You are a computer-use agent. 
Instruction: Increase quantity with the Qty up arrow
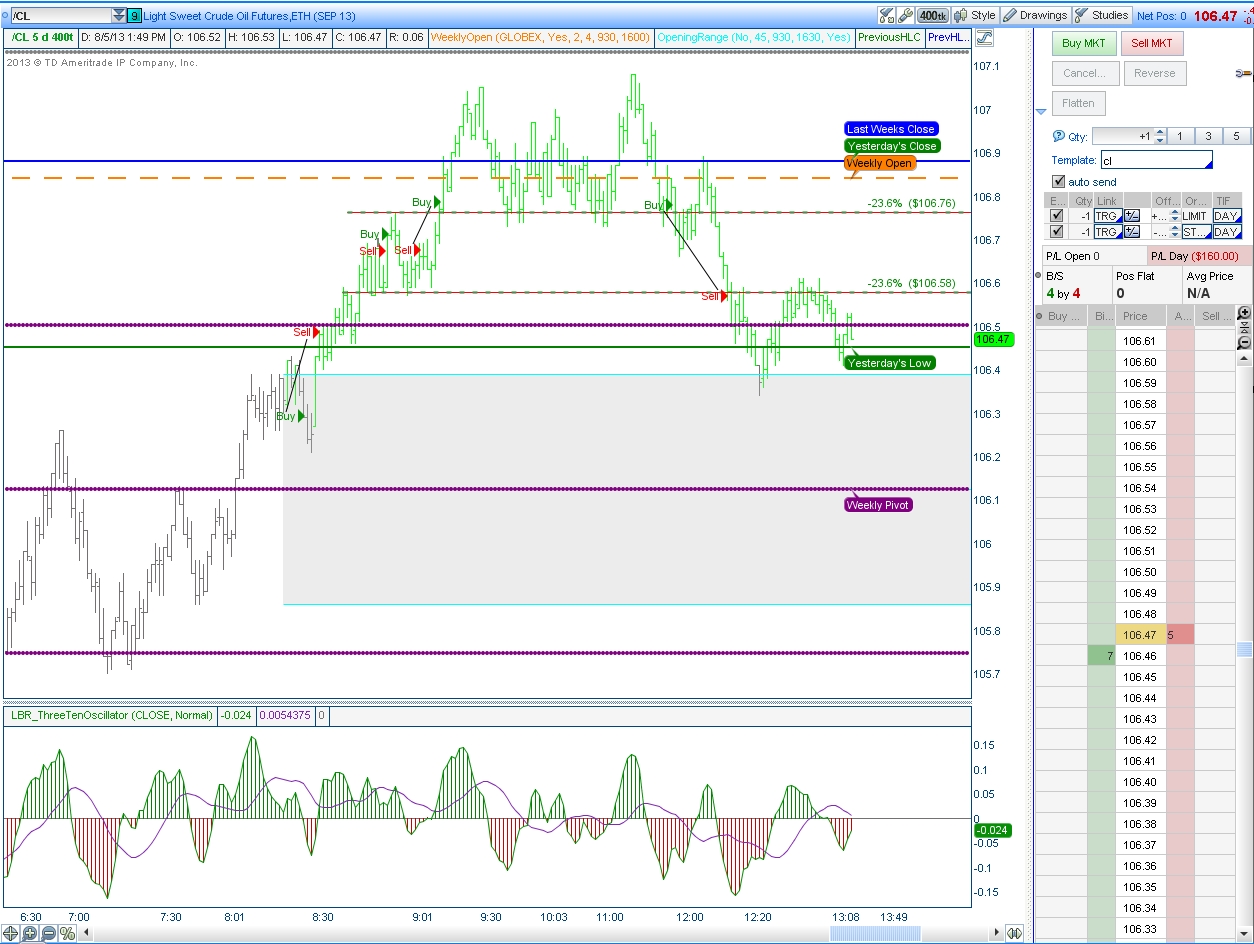point(1159,133)
